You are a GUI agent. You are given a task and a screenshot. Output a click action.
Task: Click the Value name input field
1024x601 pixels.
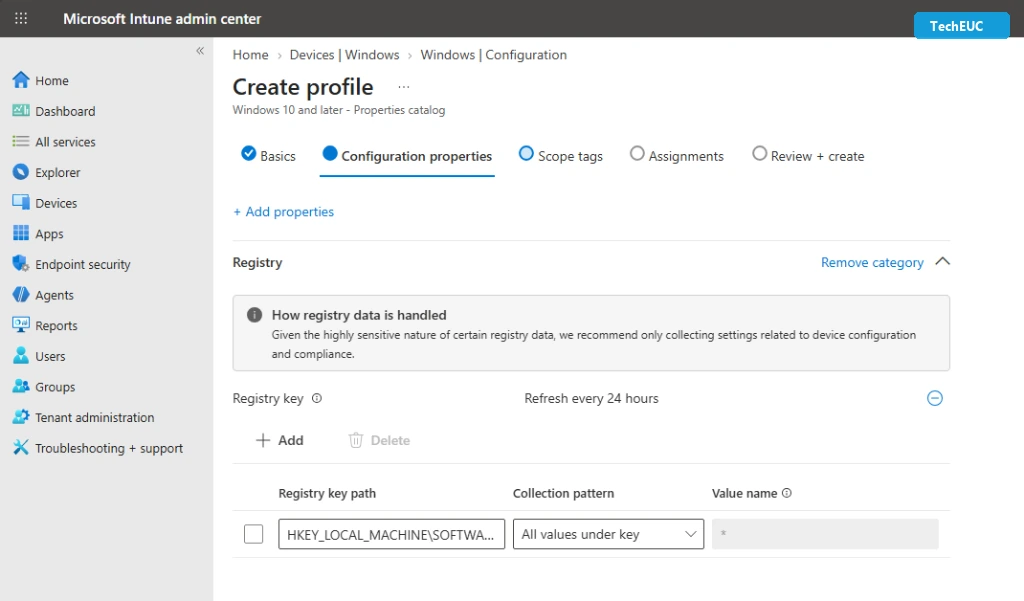(x=825, y=534)
